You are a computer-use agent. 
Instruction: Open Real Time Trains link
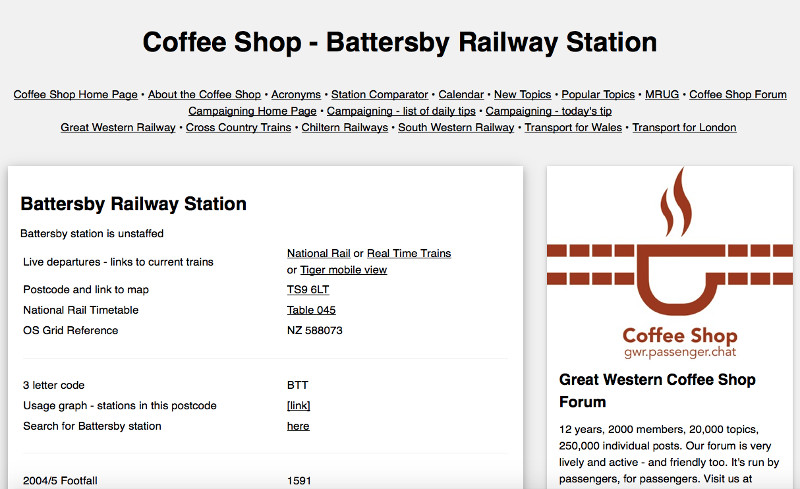point(409,254)
